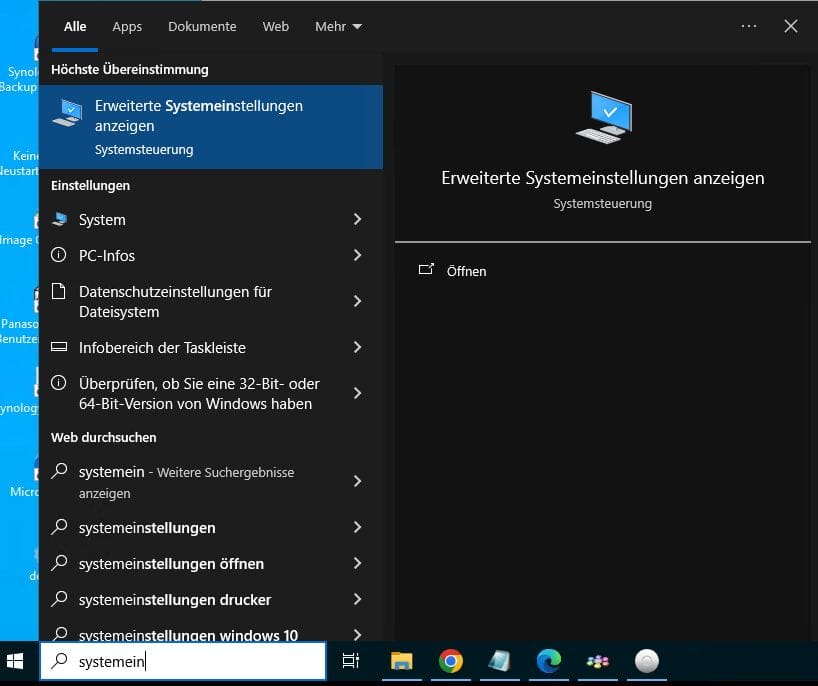Open Microsoft Edge from the taskbar
818x686 pixels.
548,661
